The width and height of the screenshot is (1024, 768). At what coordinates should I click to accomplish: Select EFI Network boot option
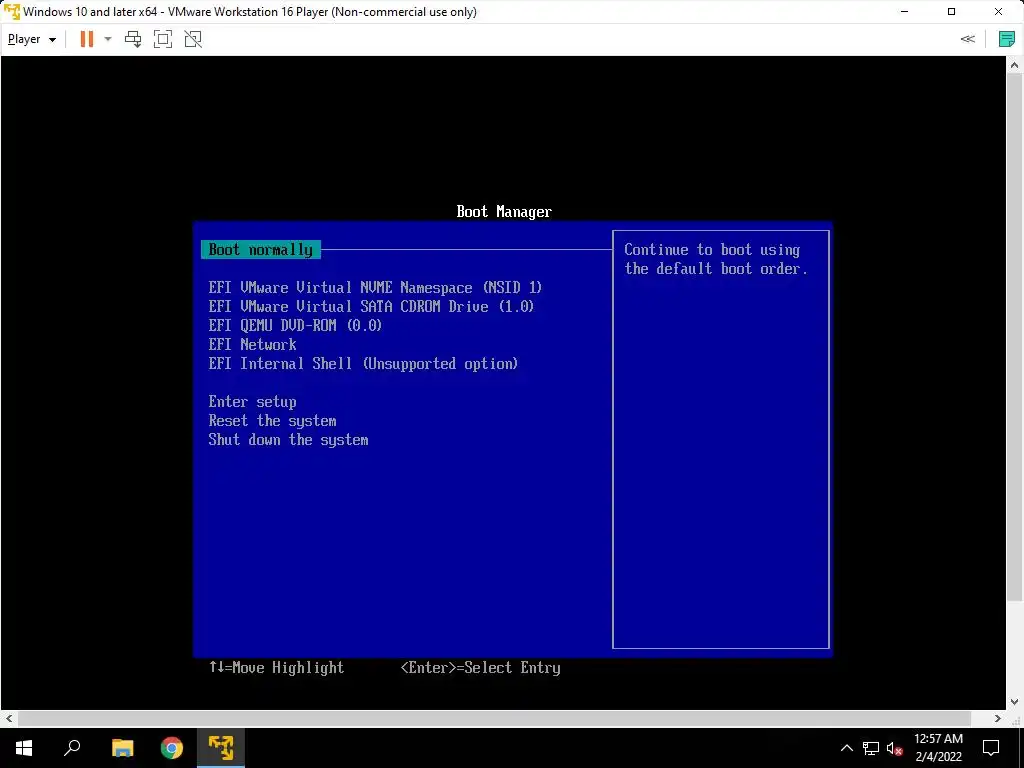(x=252, y=344)
